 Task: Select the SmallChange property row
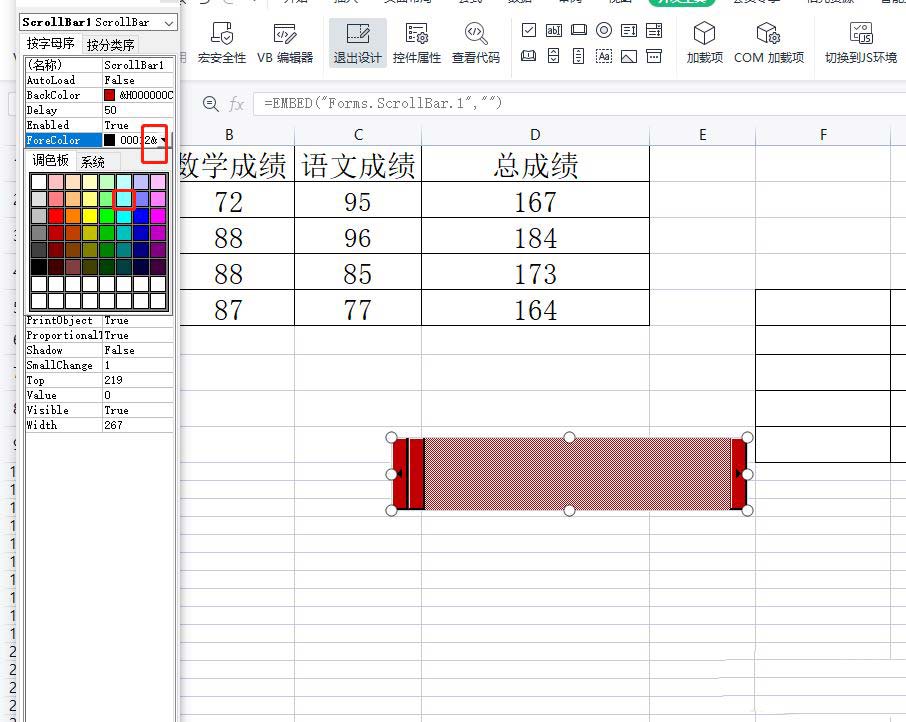99,365
